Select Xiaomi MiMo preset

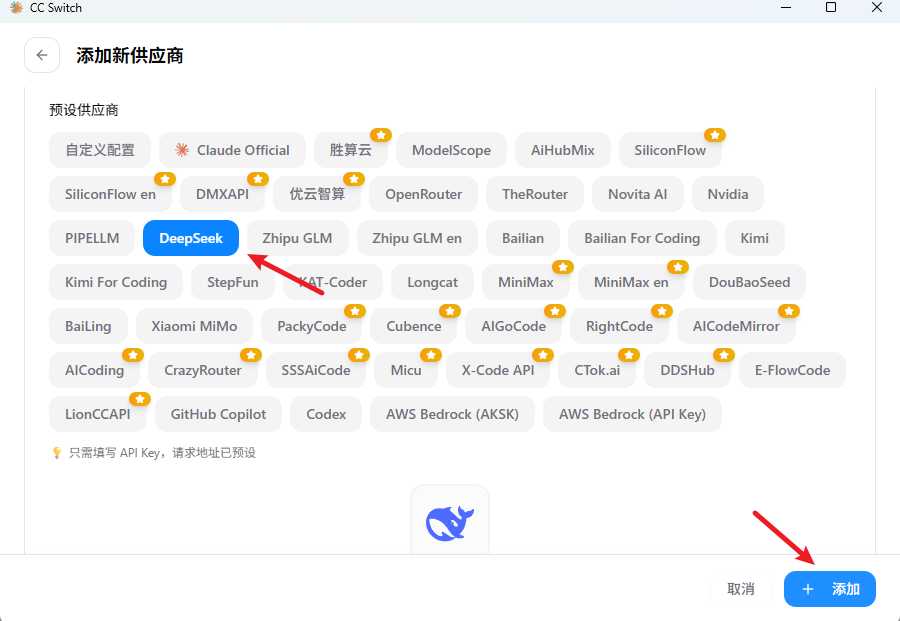[x=194, y=327]
